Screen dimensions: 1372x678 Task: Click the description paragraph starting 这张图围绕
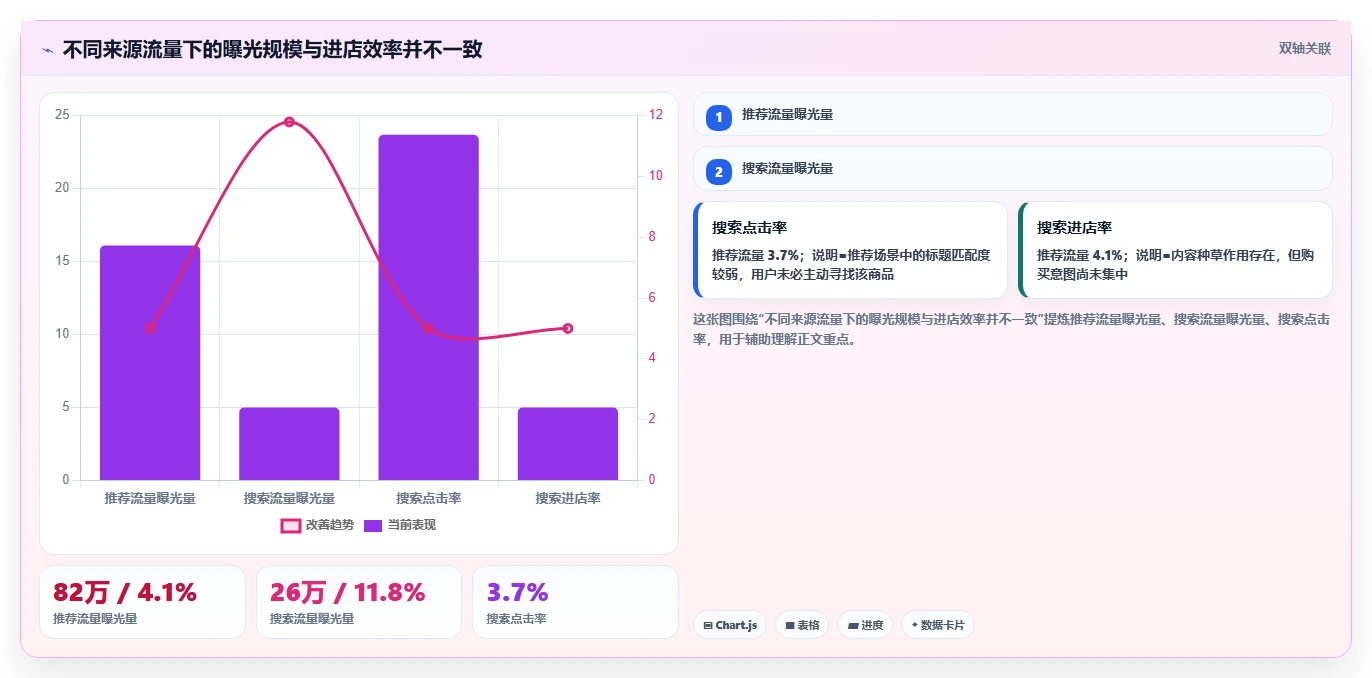tap(1012, 329)
